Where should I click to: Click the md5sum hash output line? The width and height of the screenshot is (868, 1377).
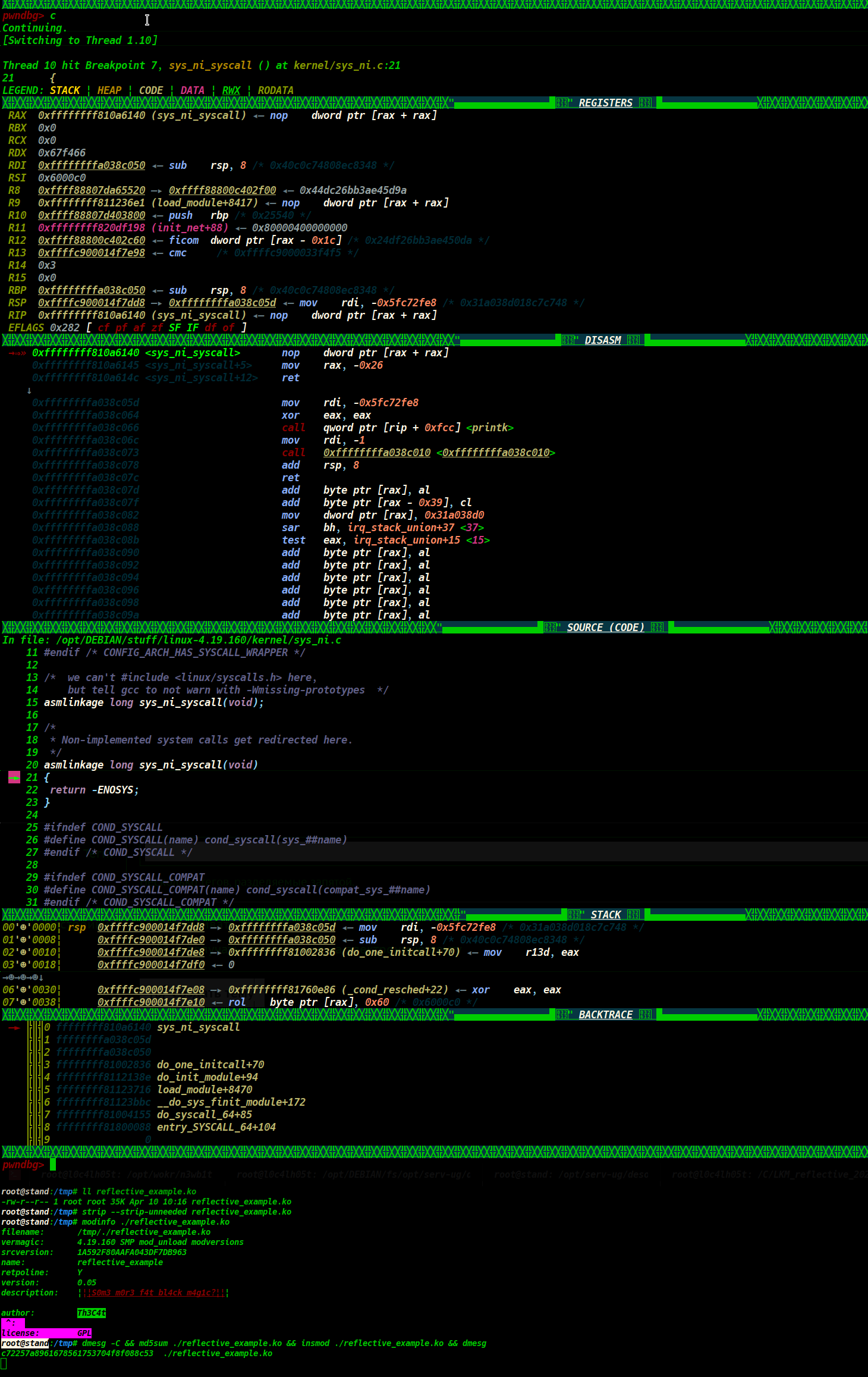pos(137,1353)
